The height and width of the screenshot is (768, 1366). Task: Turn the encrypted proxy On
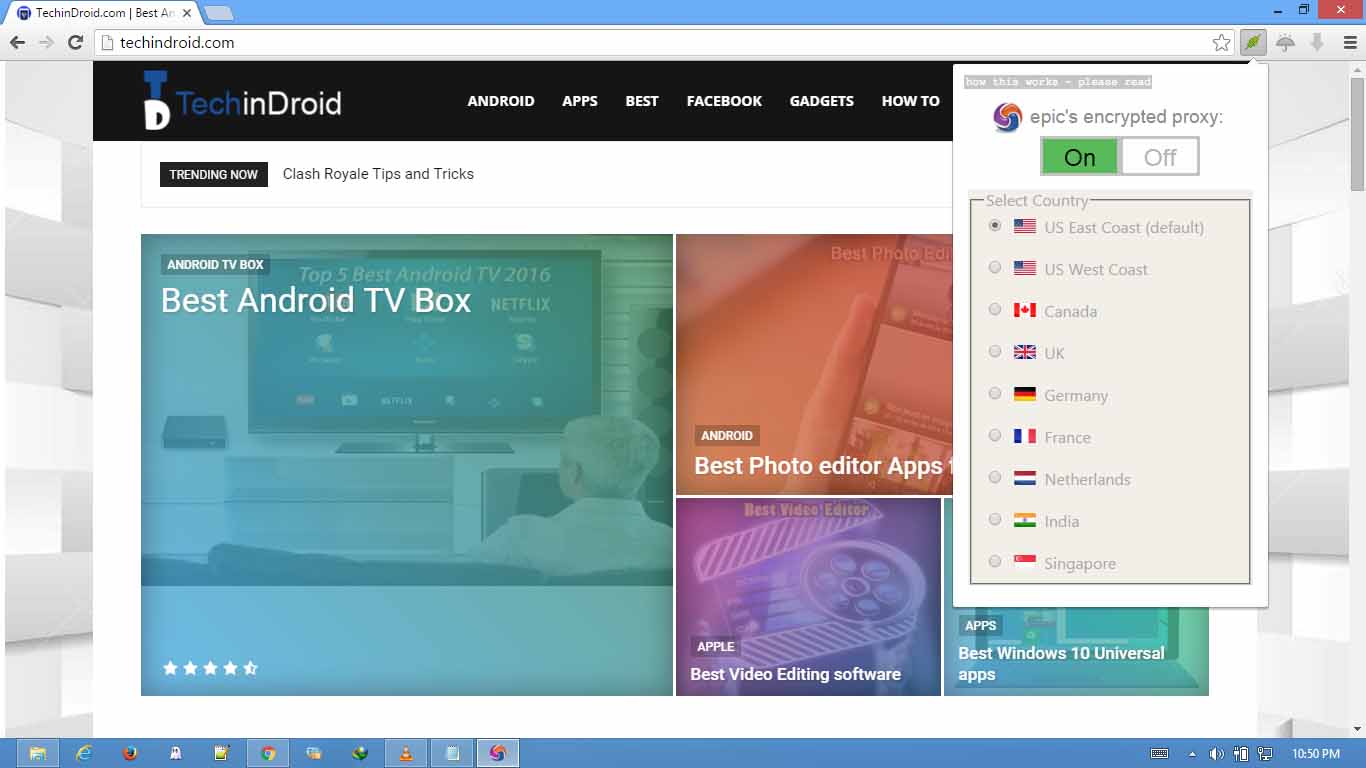pyautogui.click(x=1080, y=157)
